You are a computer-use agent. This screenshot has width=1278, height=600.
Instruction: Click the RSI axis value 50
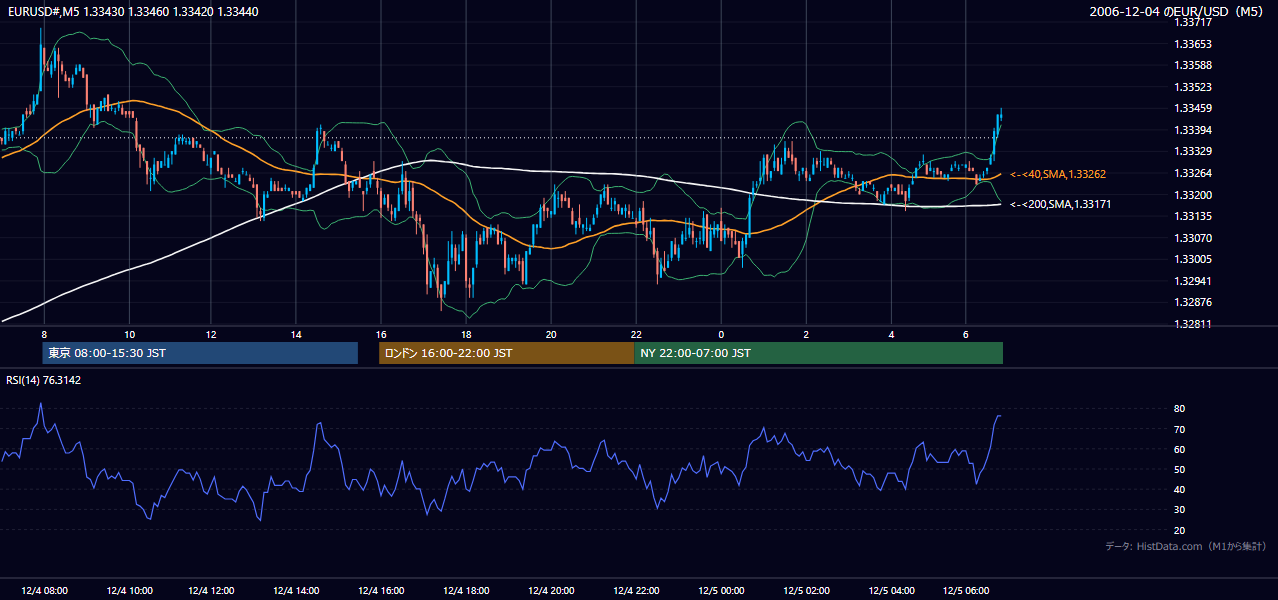[1180, 469]
